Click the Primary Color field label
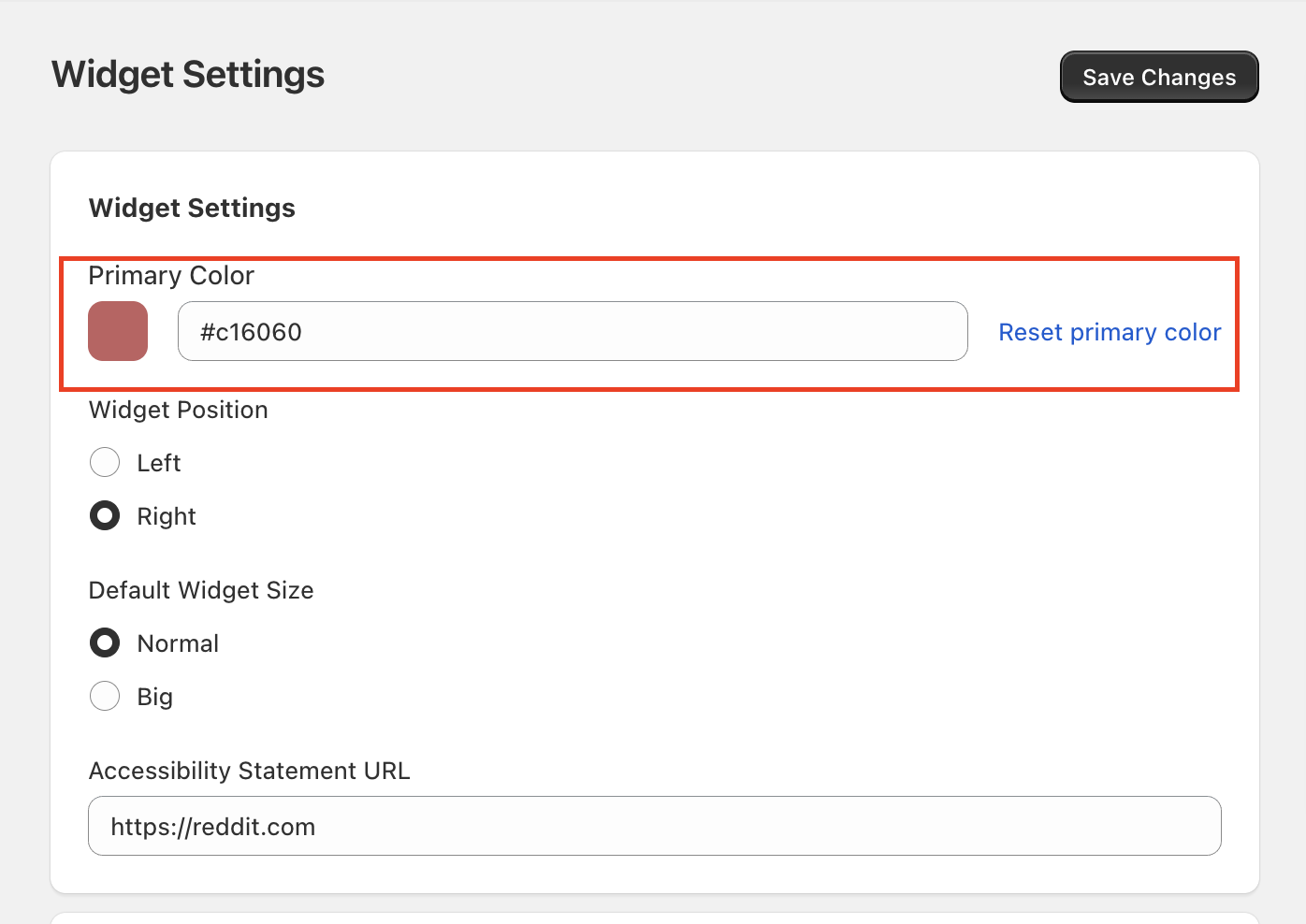Image resolution: width=1306 pixels, height=924 pixels. point(171,276)
